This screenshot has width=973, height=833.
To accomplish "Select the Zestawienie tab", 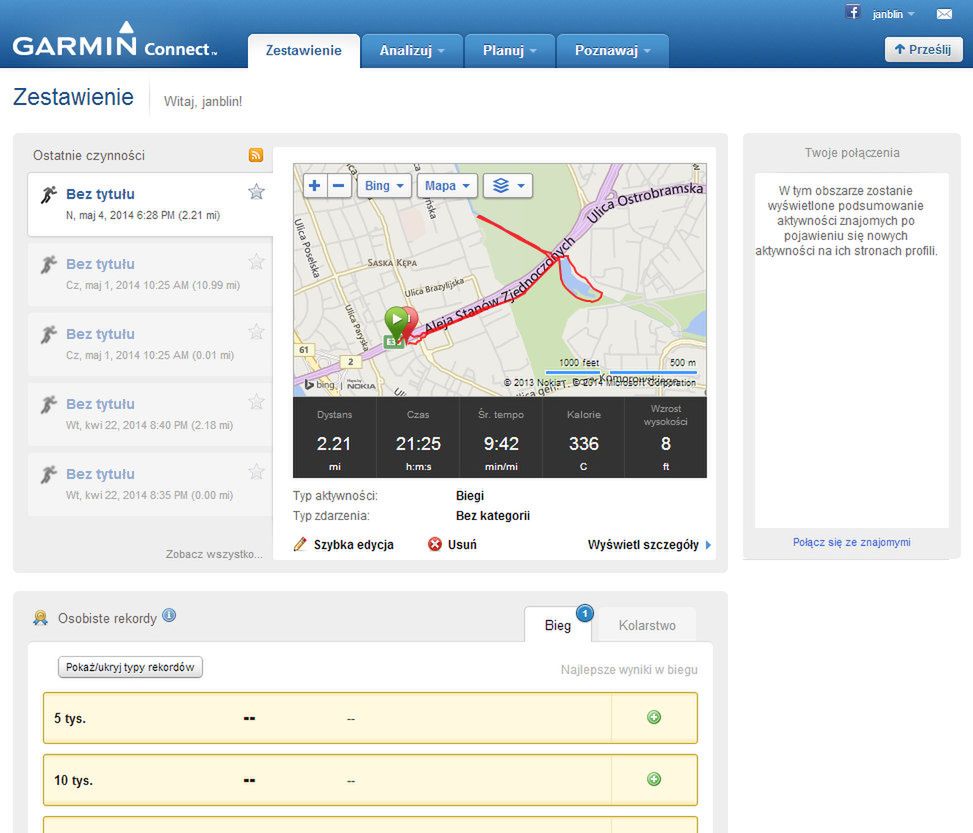I will [303, 51].
